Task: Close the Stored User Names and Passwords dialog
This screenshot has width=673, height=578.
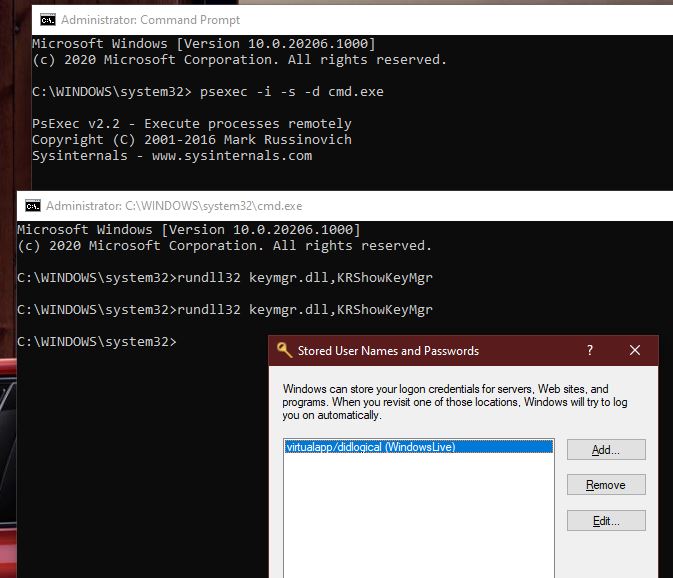Action: tap(635, 350)
